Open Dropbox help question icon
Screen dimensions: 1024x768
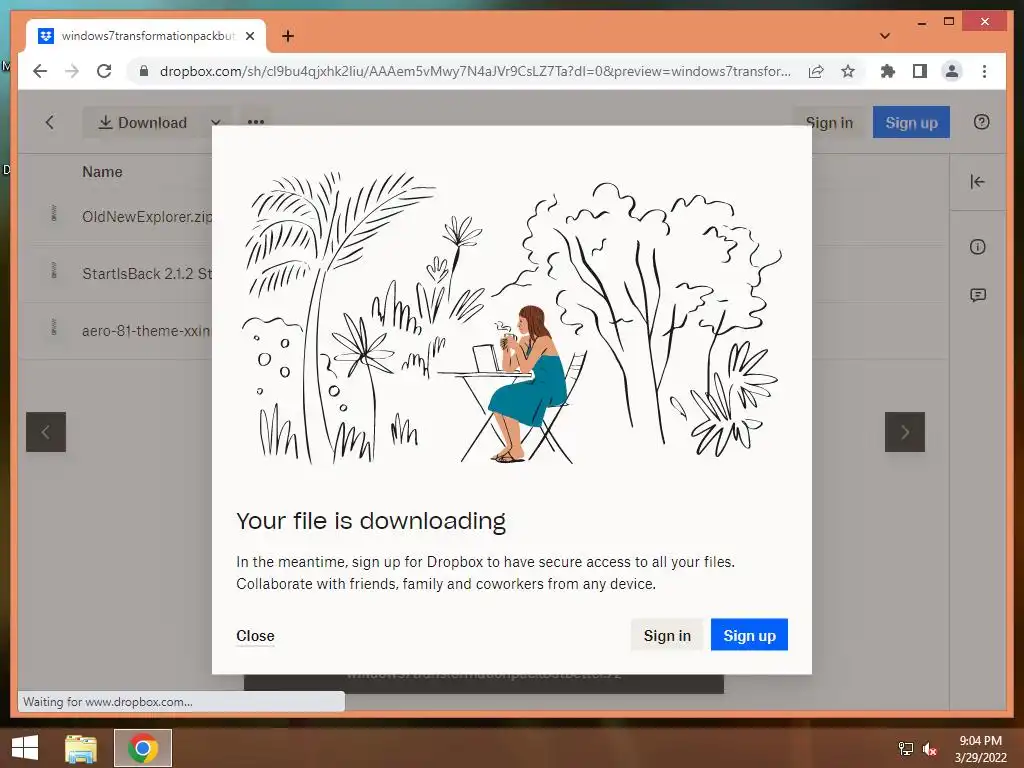coord(982,121)
